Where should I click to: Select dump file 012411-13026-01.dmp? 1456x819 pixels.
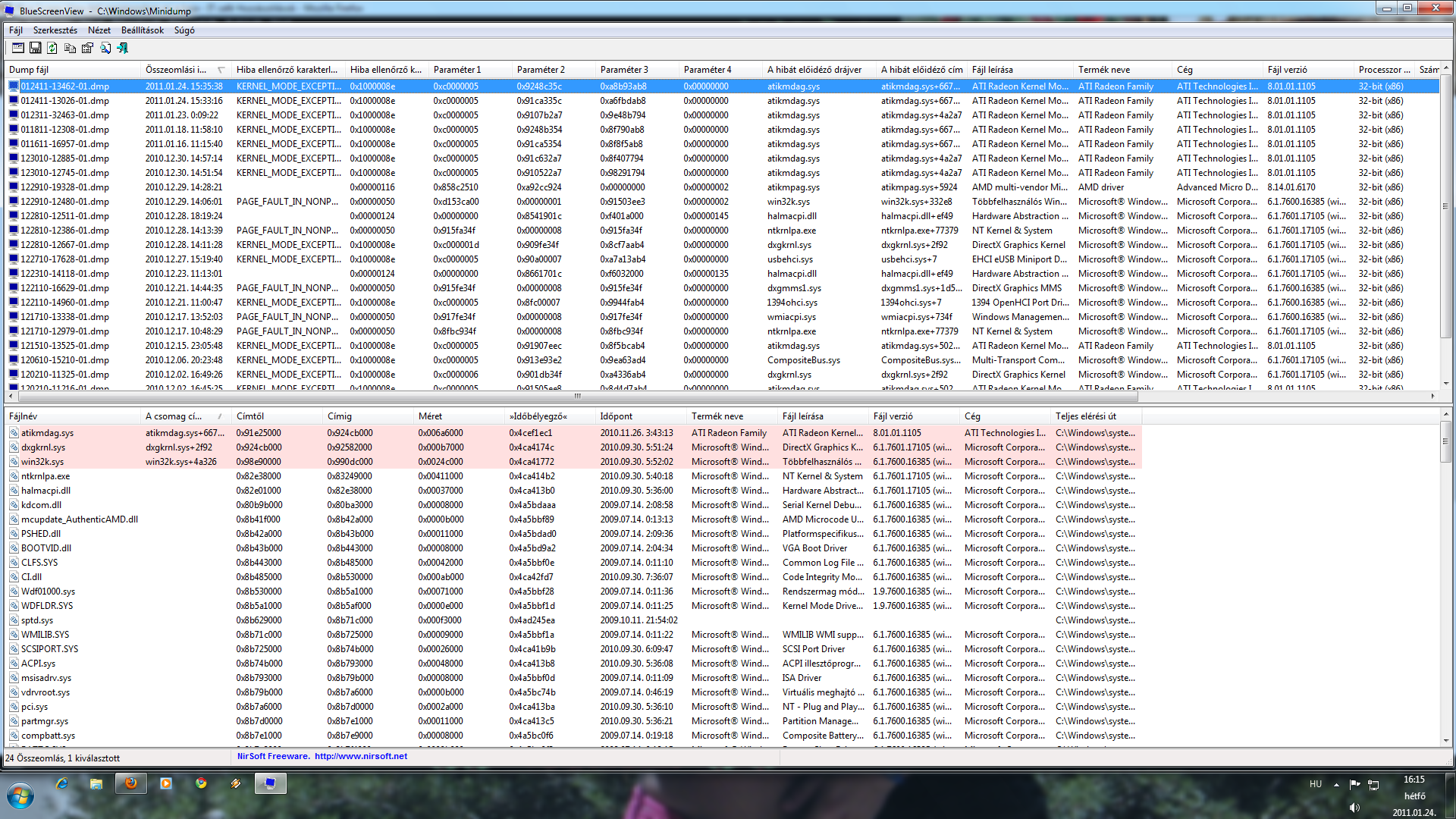pyautogui.click(x=65, y=101)
